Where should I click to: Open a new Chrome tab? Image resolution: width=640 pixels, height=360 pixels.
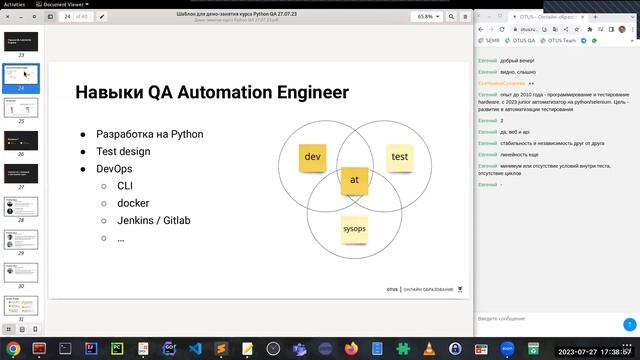595,17
